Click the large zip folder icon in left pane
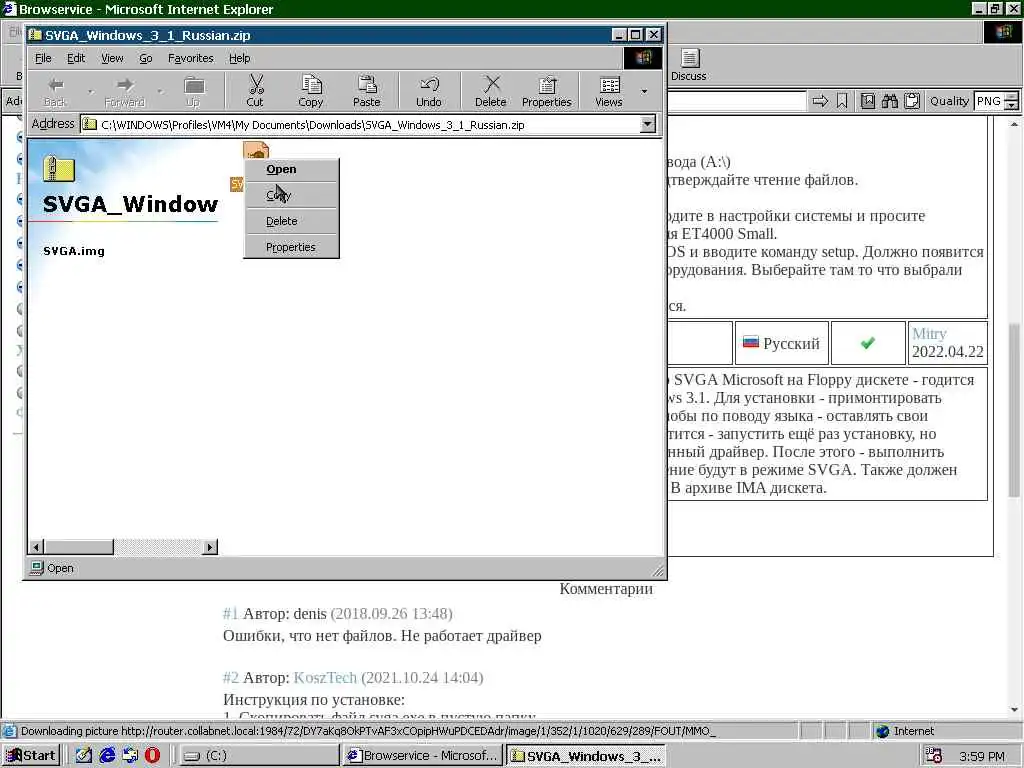 coord(59,169)
